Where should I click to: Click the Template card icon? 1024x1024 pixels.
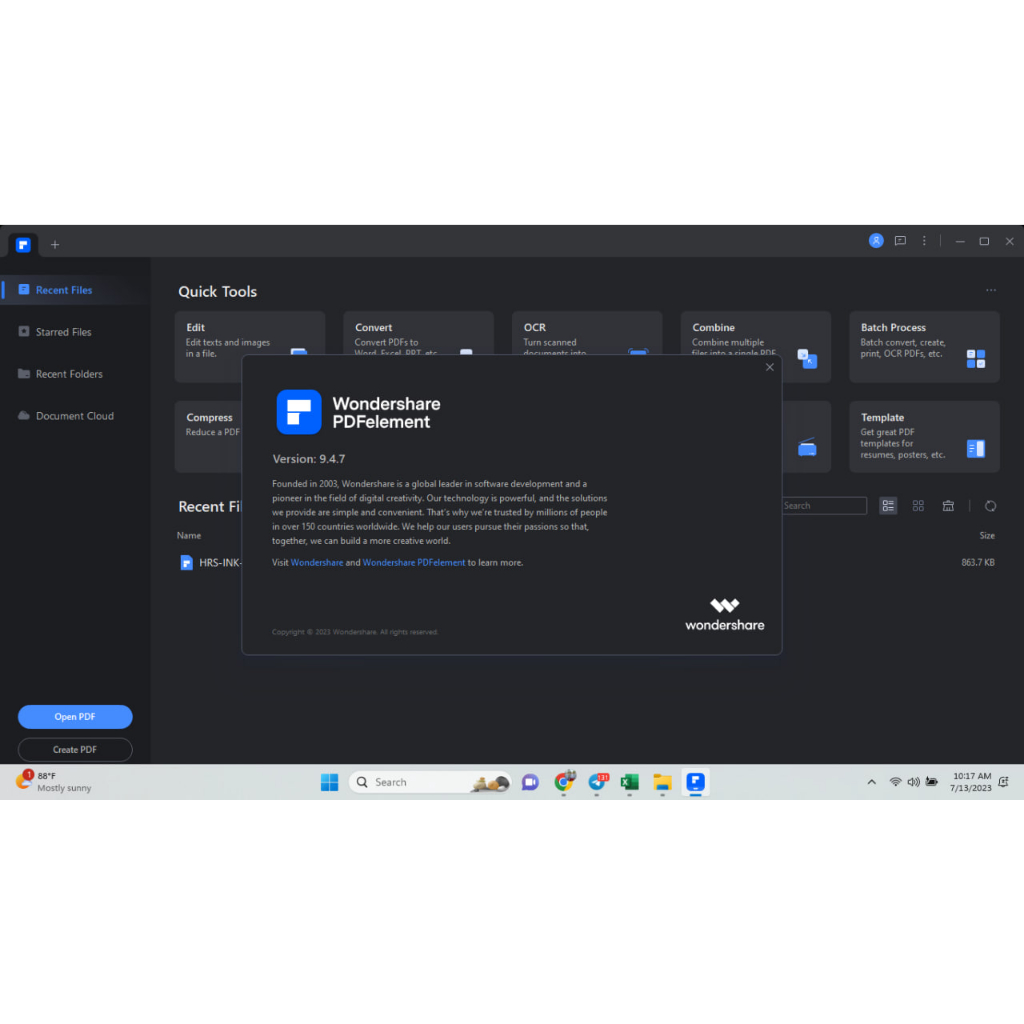pyautogui.click(x=976, y=449)
